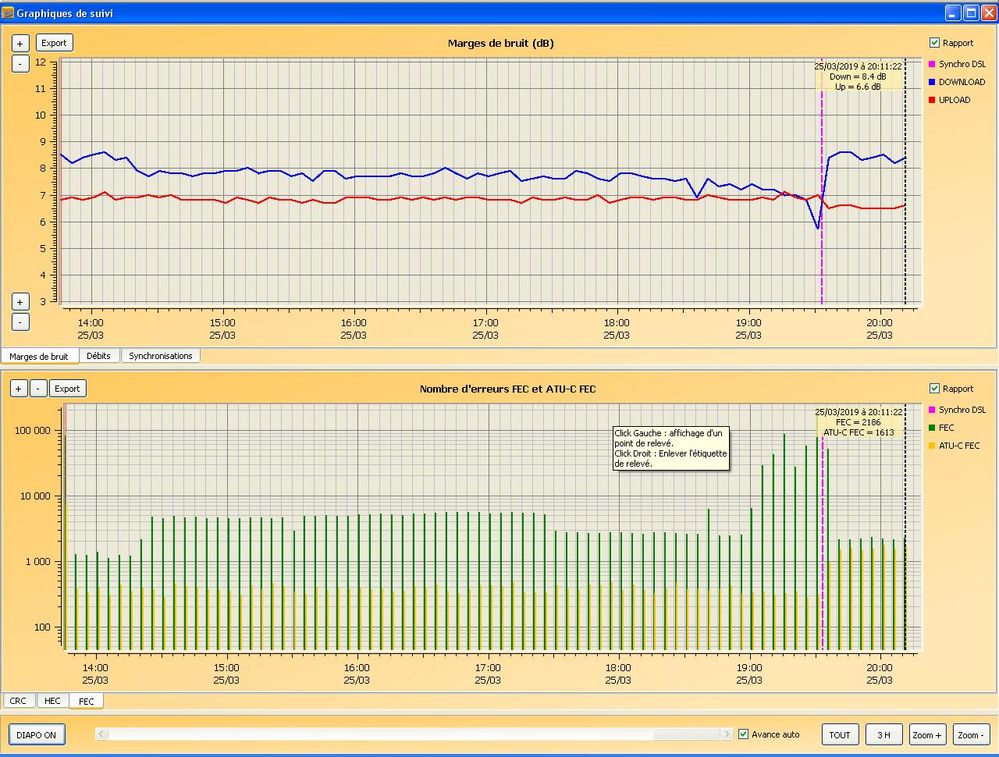Click the plus button in FEC errors panel
Screen dimensions: 999x757
(20, 388)
